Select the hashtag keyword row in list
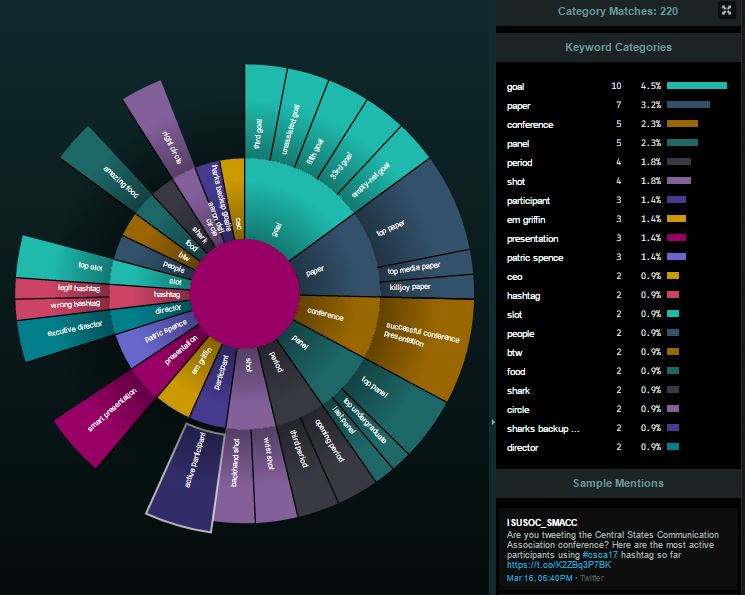The image size is (745, 595). click(x=617, y=295)
